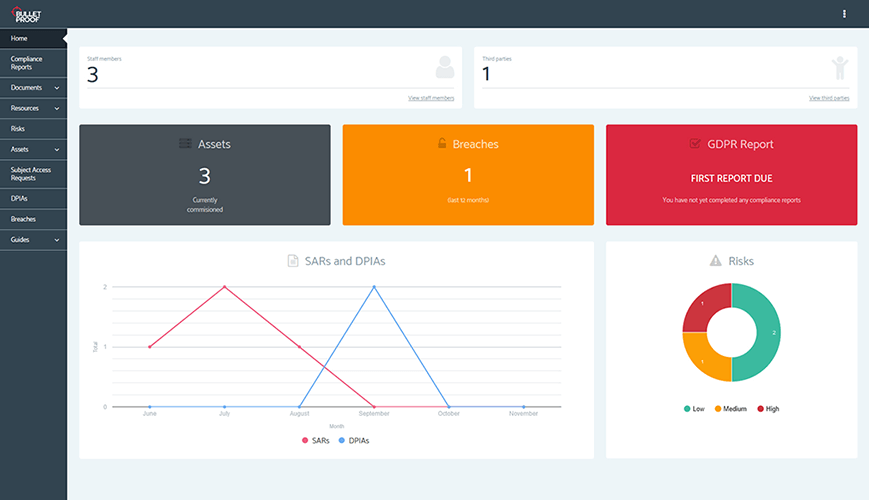Click the SARs July peak data point

[x=224, y=287]
